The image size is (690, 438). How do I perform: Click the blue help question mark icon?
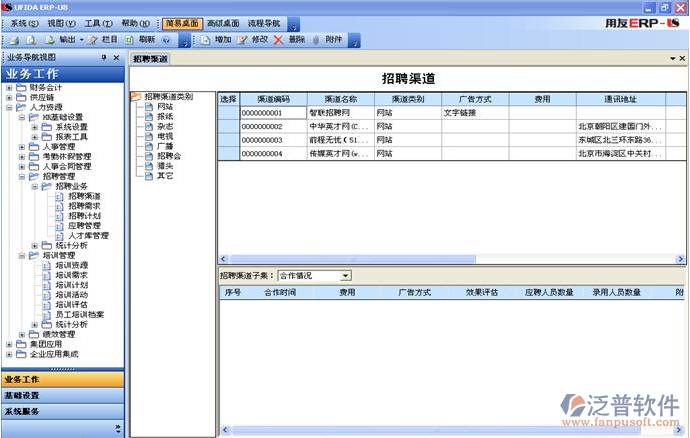pos(166,39)
